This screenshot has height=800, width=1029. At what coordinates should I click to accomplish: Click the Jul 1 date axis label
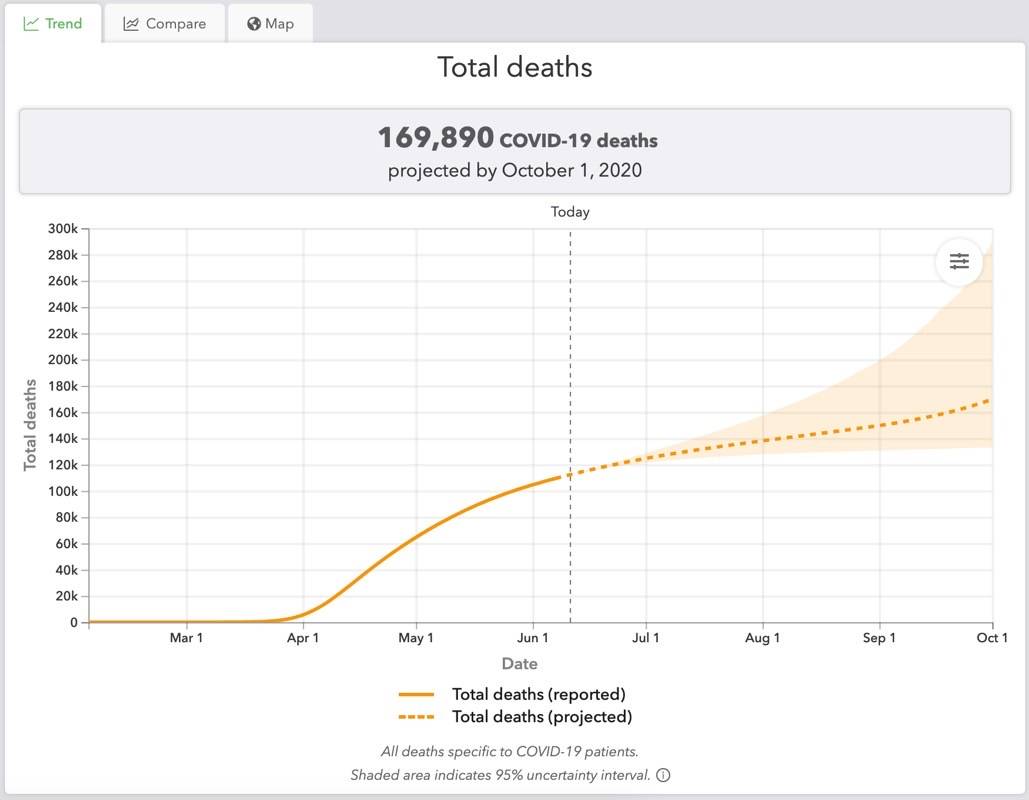(646, 638)
